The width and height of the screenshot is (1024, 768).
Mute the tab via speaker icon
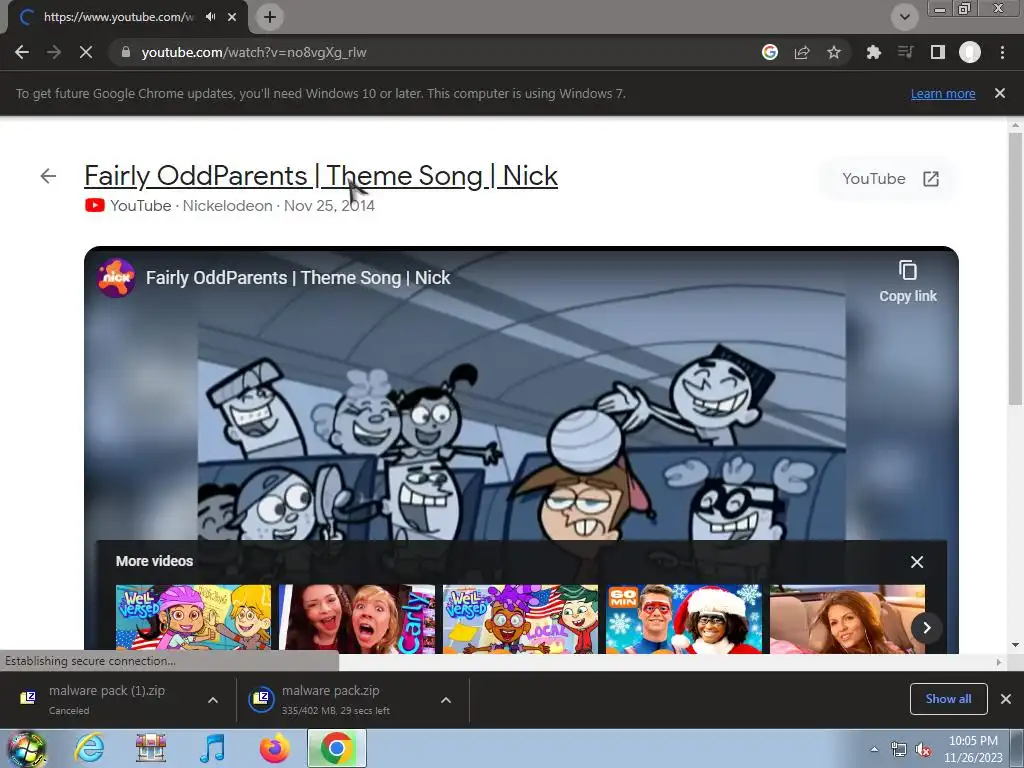point(210,17)
